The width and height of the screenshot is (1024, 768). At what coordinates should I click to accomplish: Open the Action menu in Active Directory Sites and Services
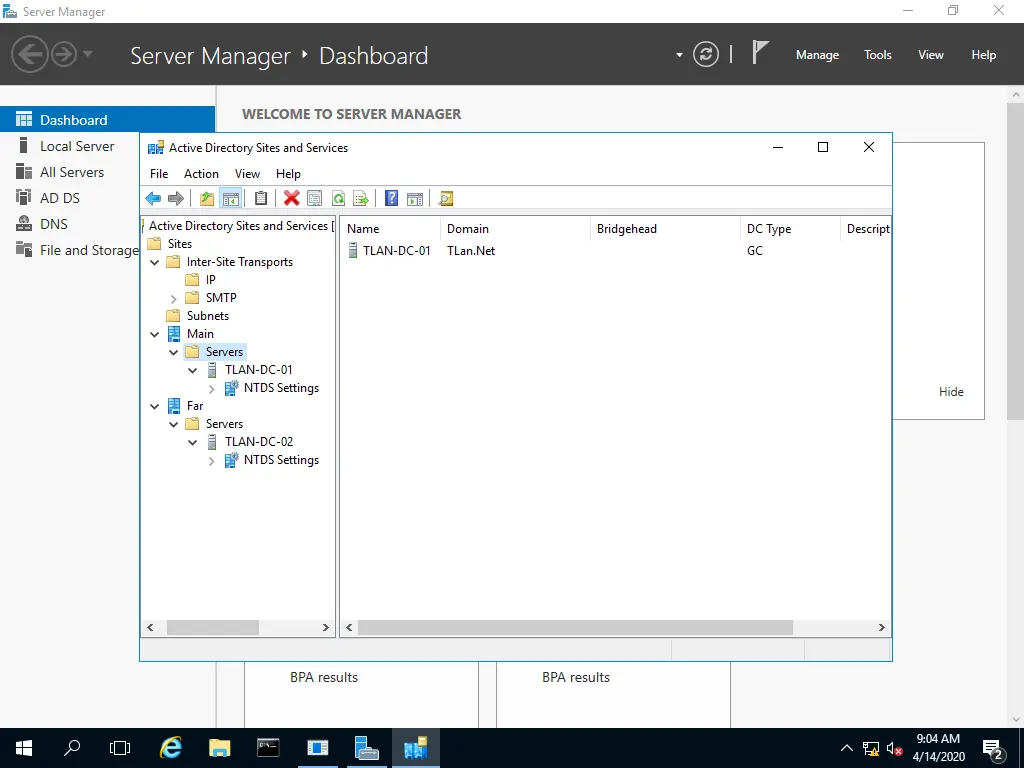click(201, 174)
